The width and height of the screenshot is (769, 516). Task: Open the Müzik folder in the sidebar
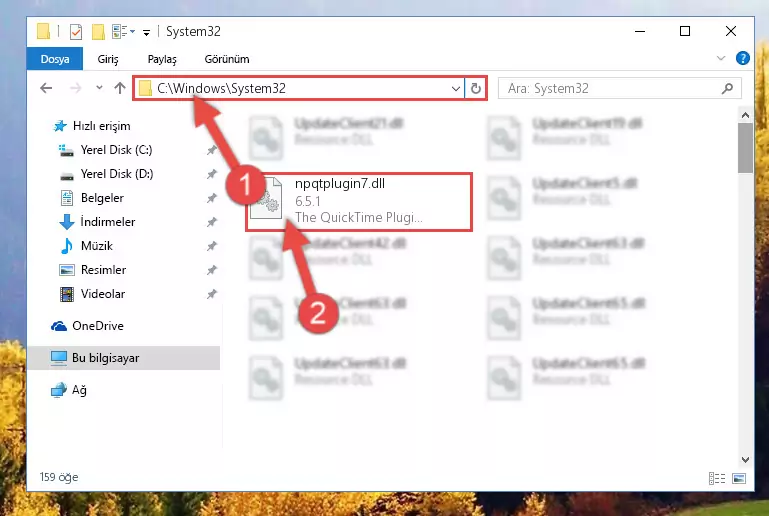86,246
